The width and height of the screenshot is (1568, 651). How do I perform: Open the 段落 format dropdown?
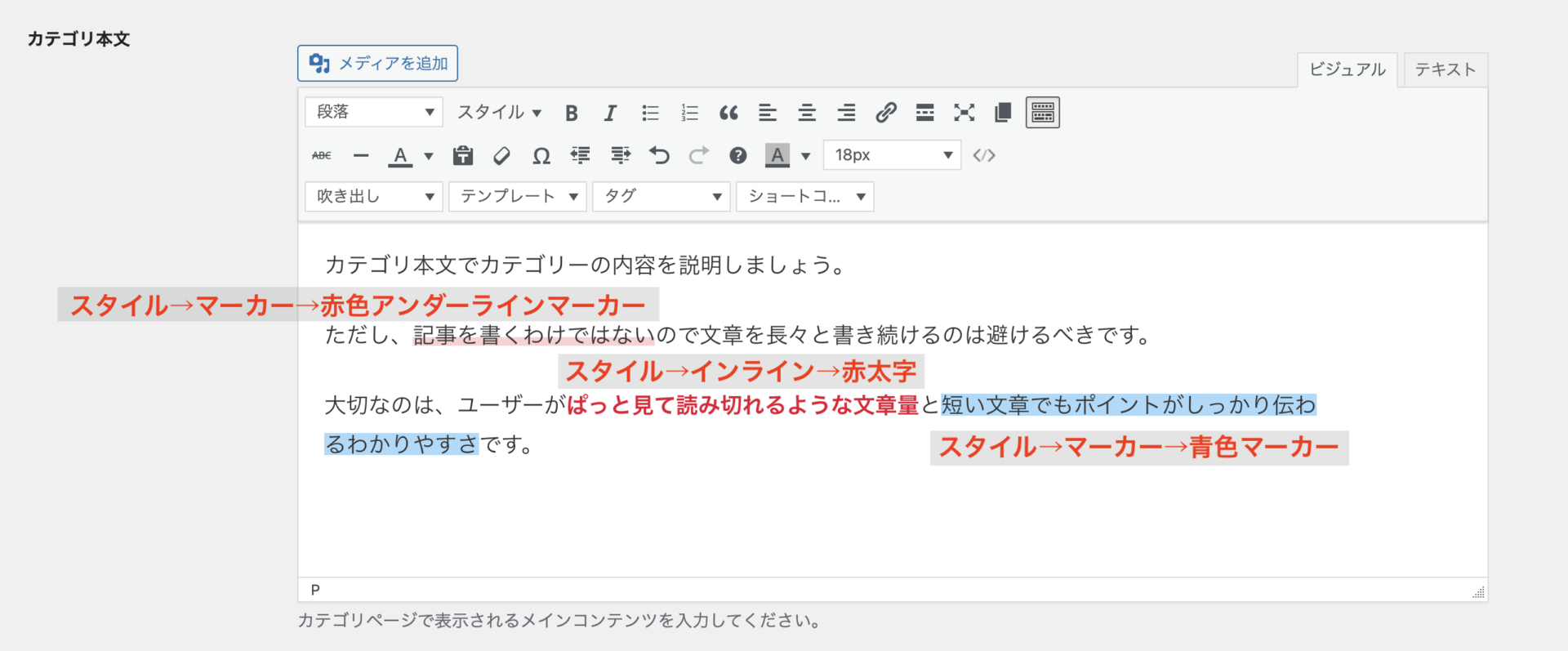374,112
